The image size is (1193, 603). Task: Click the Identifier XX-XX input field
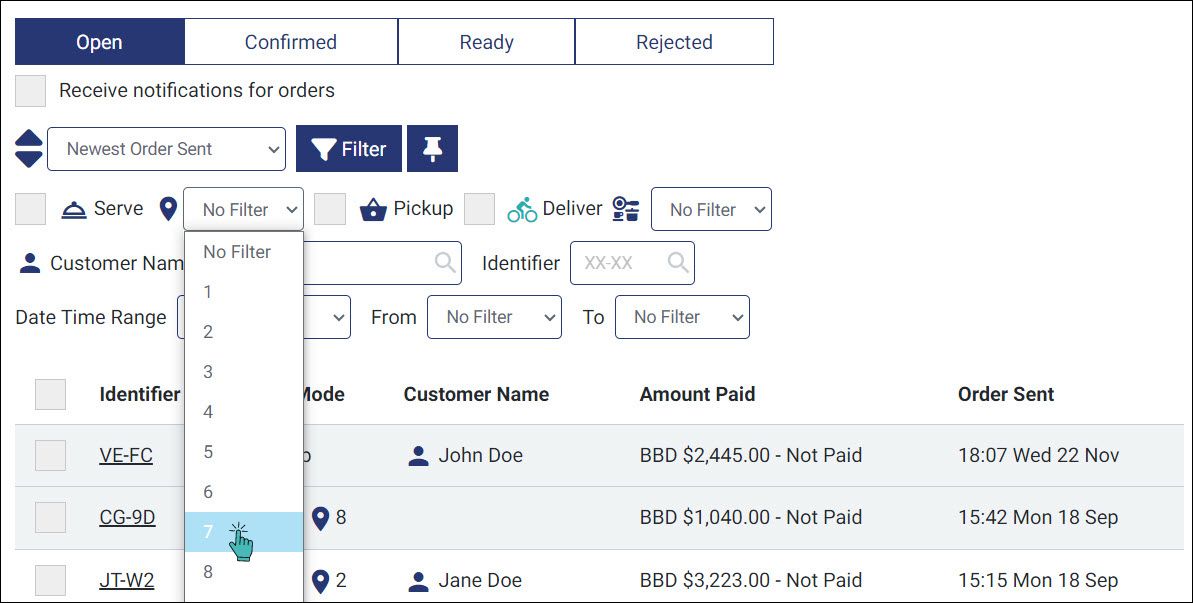click(631, 263)
